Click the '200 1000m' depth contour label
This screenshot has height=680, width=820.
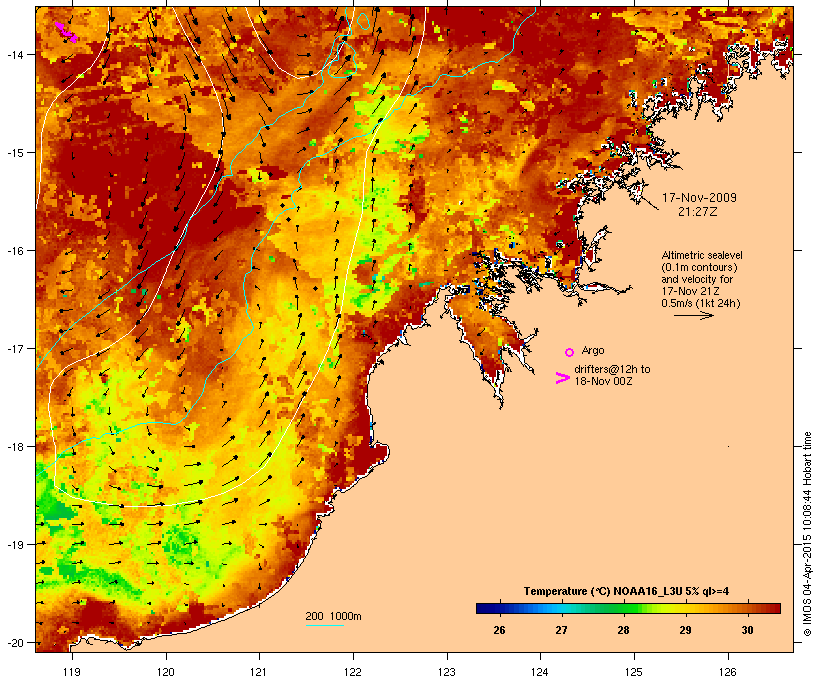(333, 616)
